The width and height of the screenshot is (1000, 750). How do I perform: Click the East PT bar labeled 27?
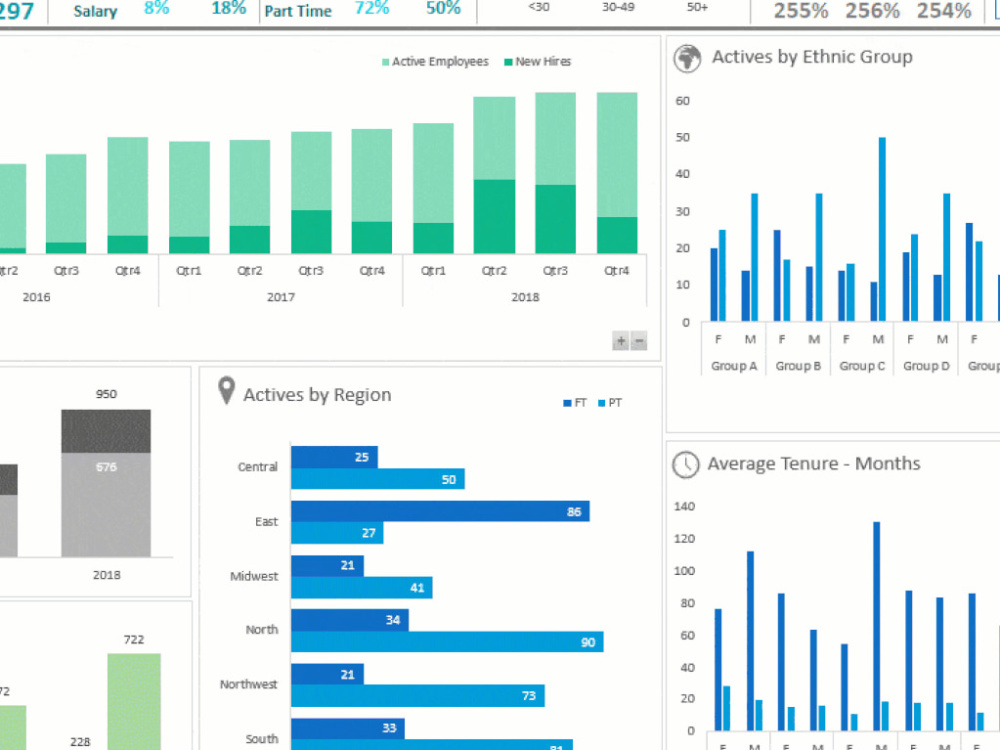[x=337, y=533]
